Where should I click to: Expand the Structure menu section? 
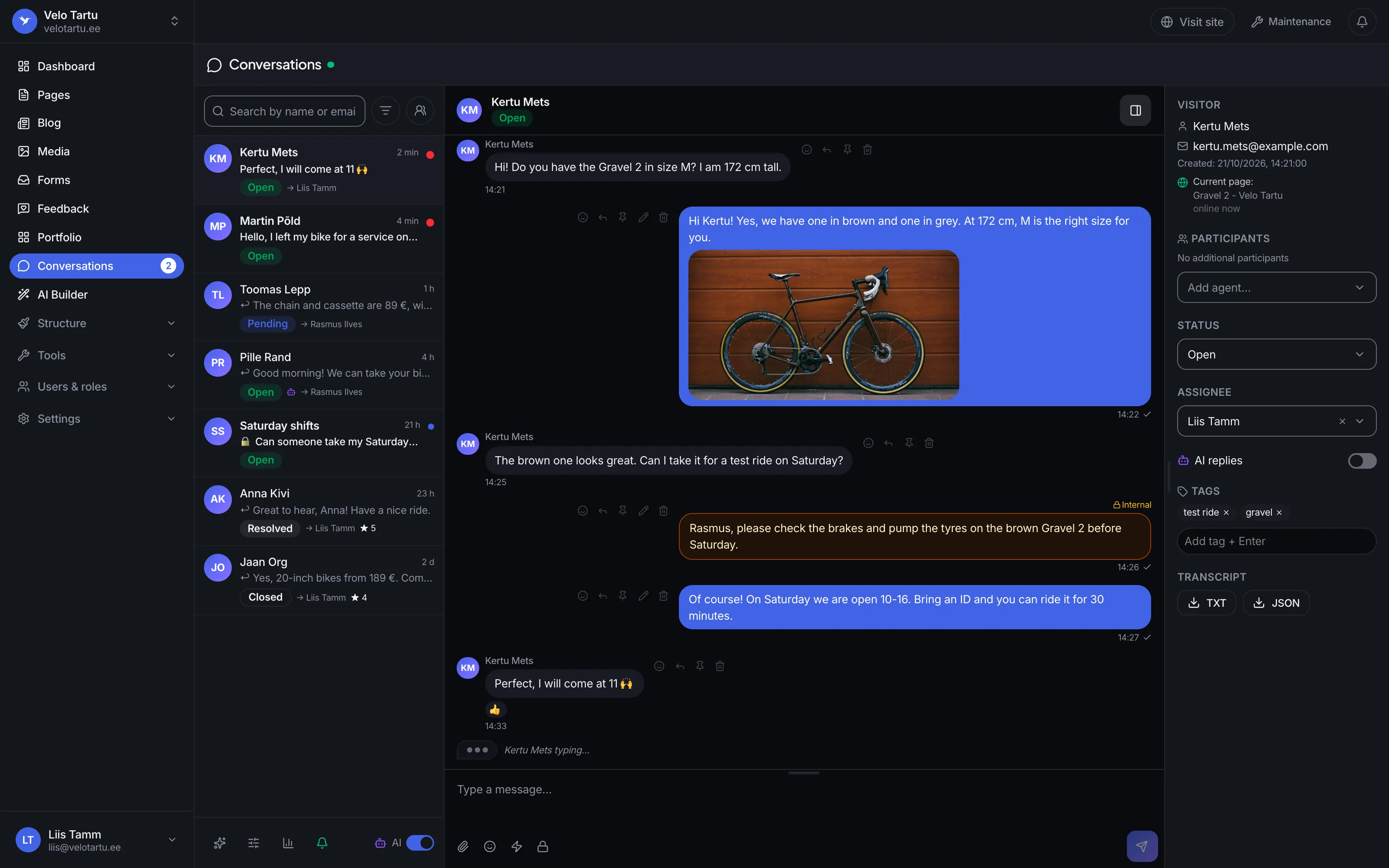(x=96, y=323)
